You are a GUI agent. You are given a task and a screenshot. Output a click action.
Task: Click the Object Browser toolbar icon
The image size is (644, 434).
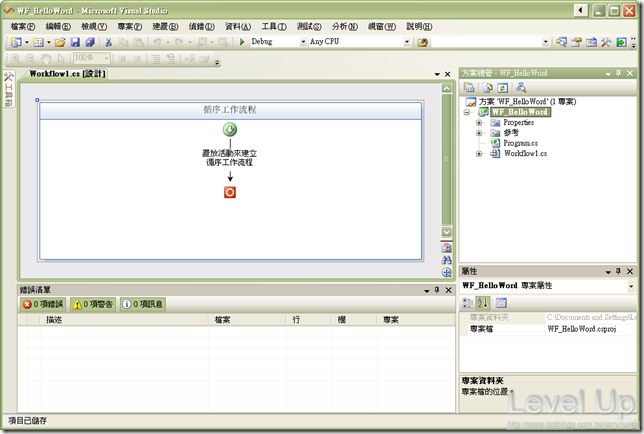[591, 42]
